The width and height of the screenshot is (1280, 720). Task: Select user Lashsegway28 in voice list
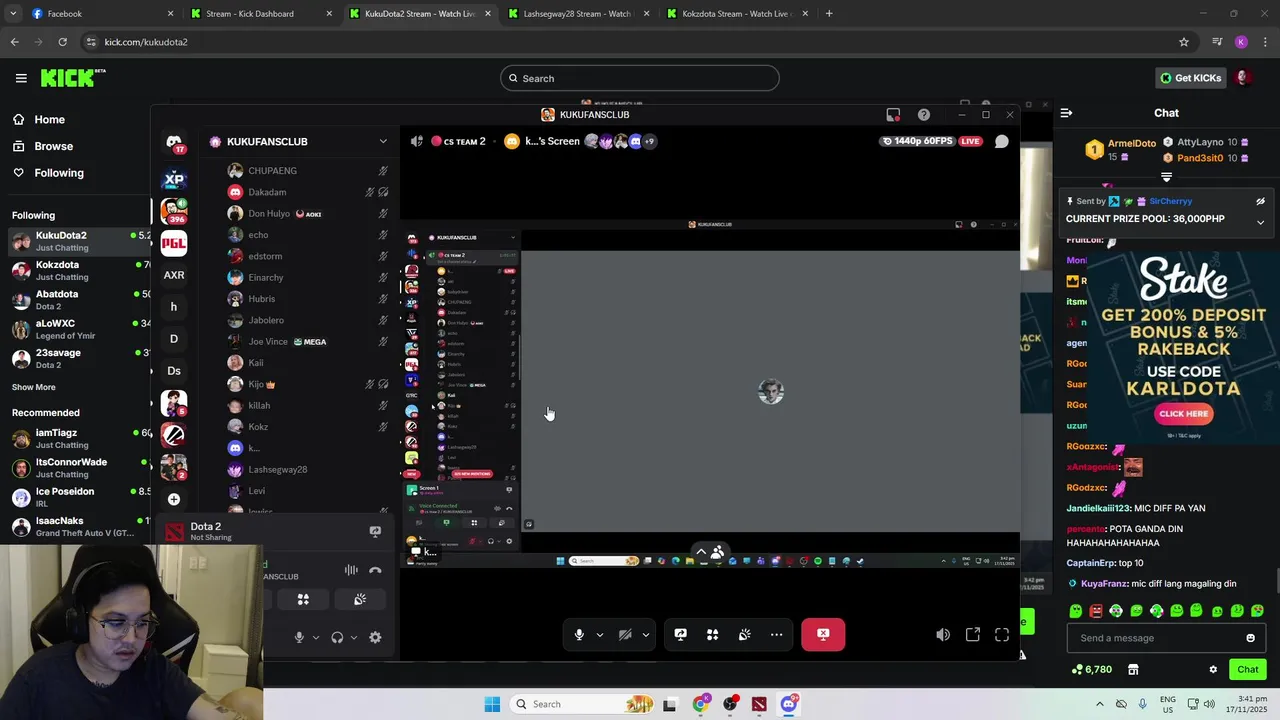(x=278, y=470)
